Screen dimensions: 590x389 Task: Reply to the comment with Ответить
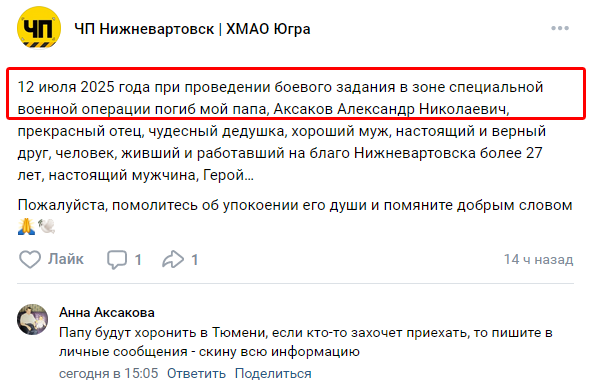(196, 374)
